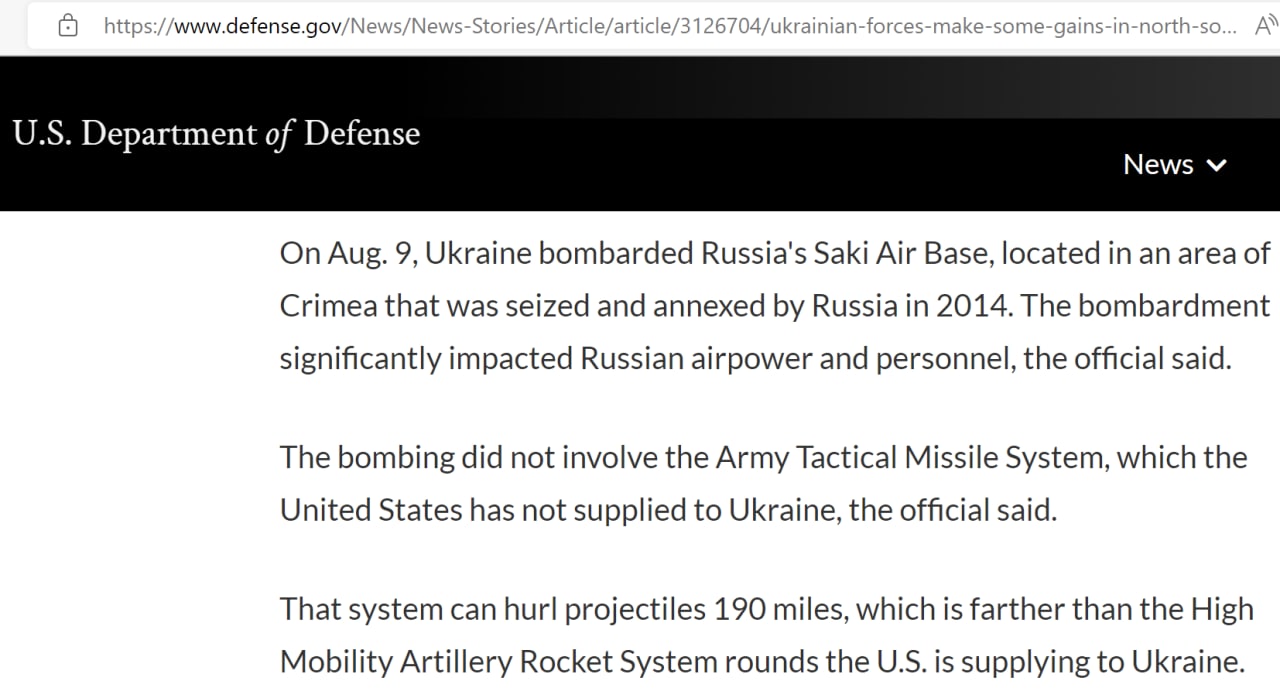Image resolution: width=1280 pixels, height=691 pixels.
Task: Click the paragraph starting 'That system can hurl'
Action: click(766, 635)
